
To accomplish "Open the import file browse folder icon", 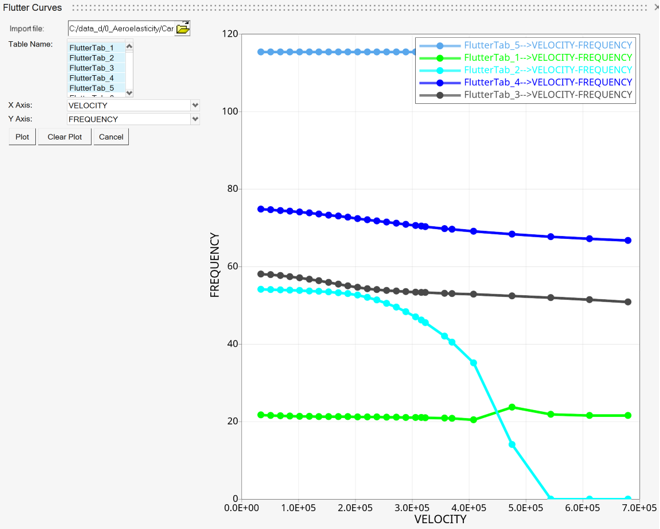I will [x=183, y=29].
